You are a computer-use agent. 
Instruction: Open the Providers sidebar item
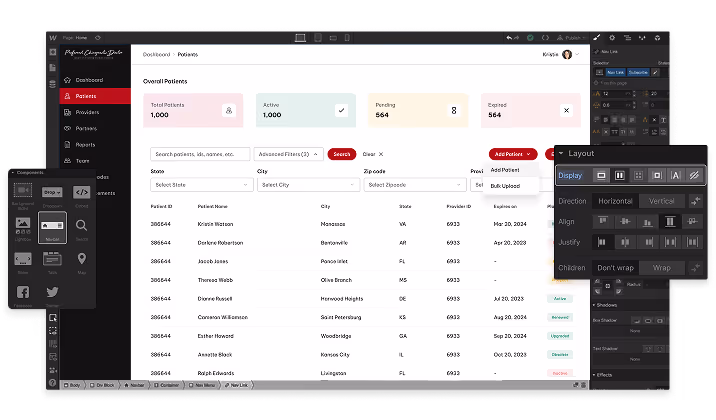click(x=95, y=112)
